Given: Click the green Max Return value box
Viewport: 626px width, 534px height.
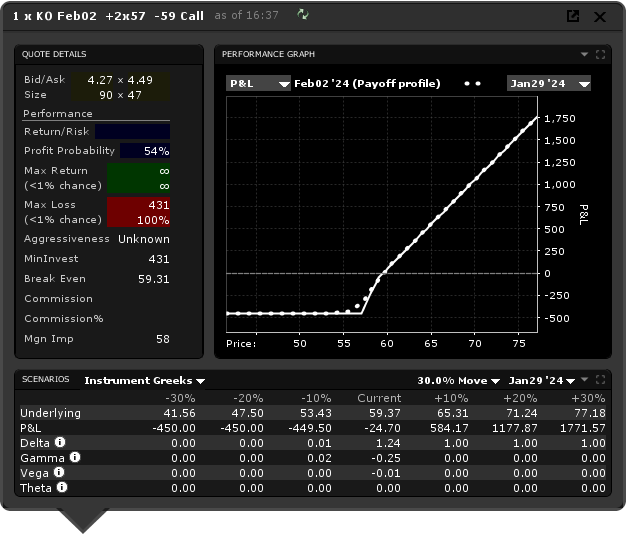Looking at the screenshot, I should tap(138, 179).
